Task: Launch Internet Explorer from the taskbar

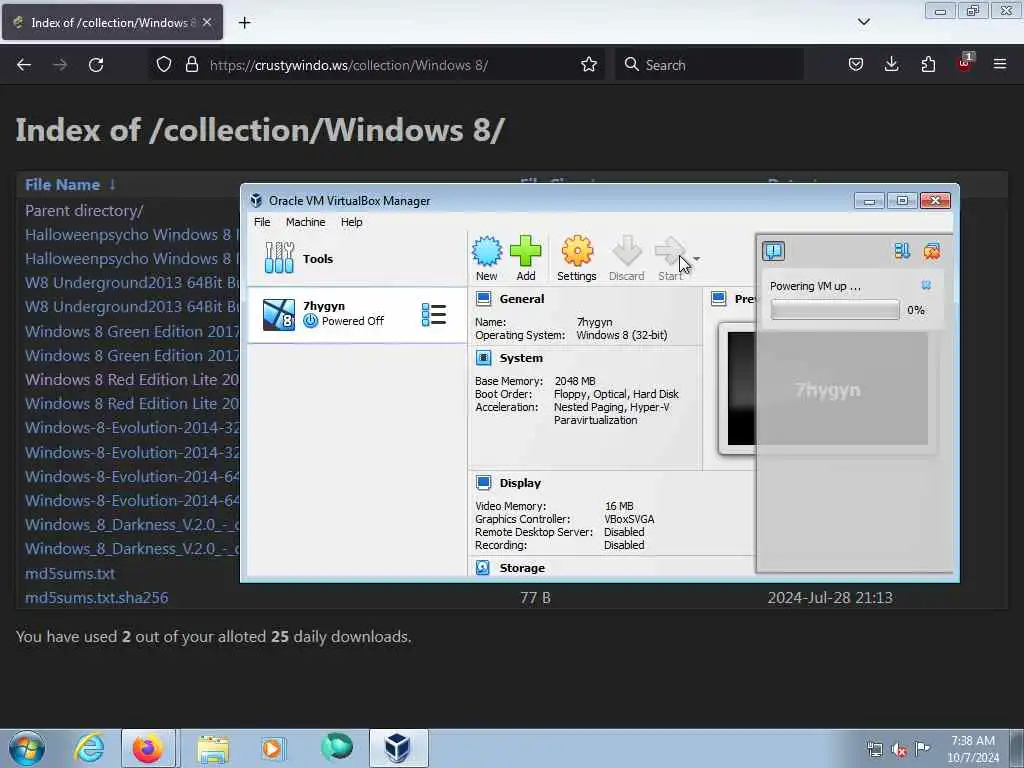Action: 89,748
